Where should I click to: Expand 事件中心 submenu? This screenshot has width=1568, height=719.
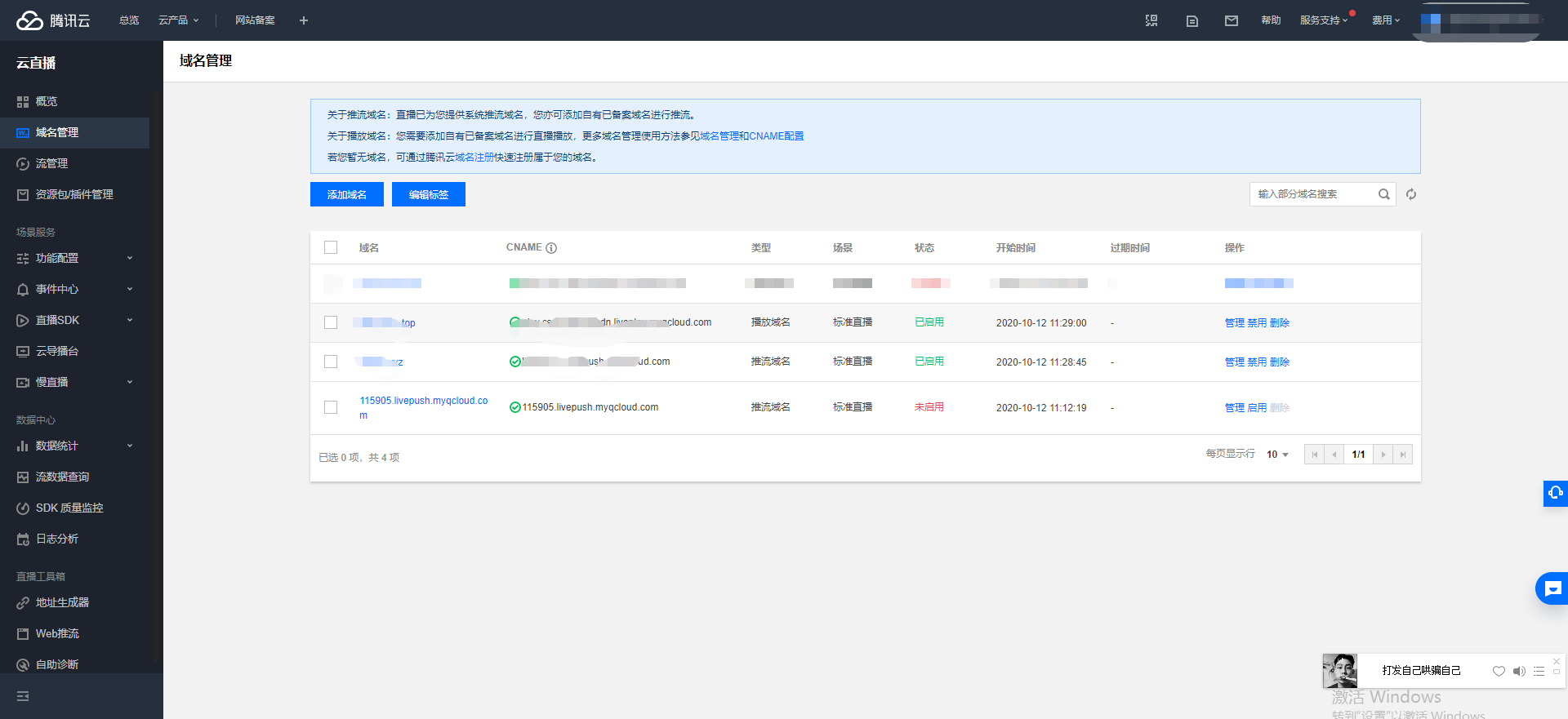point(74,289)
